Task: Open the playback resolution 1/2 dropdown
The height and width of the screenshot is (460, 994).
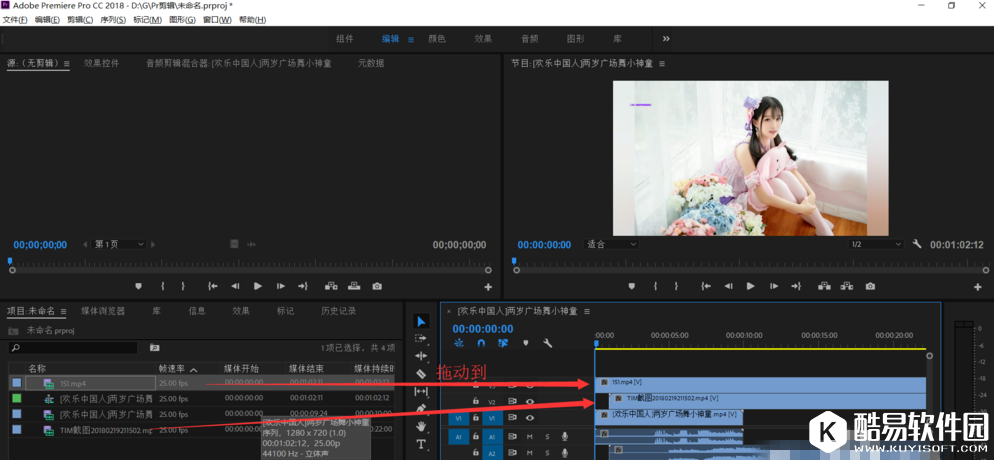Action: pos(875,244)
